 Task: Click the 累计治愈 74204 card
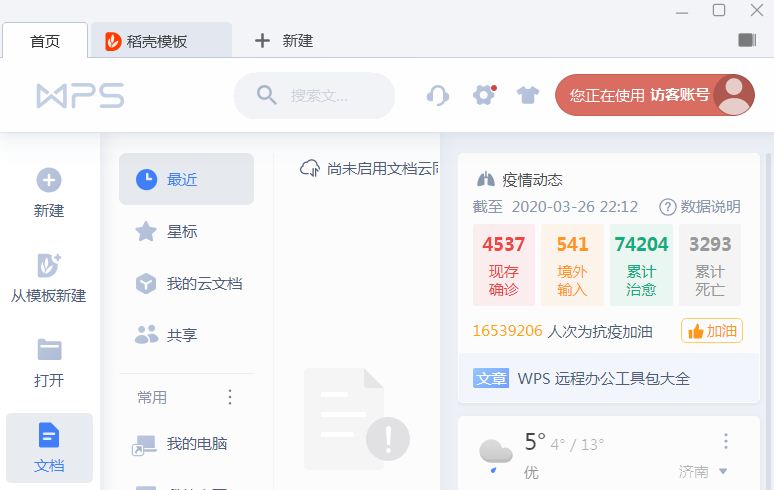(x=641, y=265)
